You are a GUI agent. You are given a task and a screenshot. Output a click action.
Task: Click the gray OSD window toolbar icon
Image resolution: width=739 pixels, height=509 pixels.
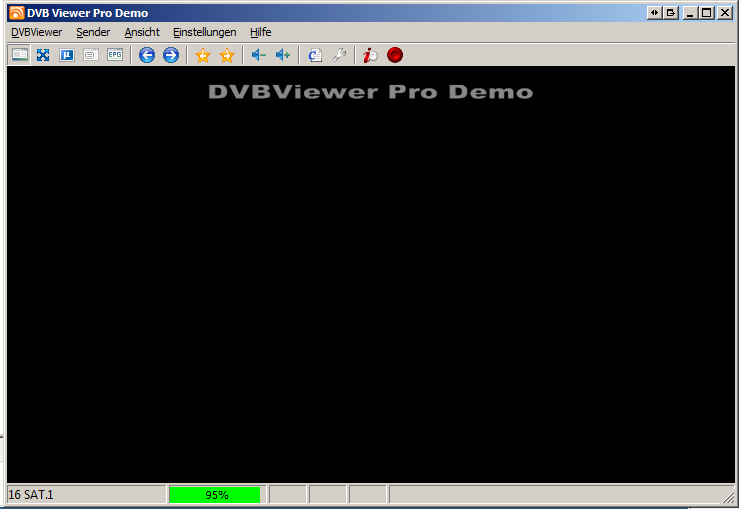(x=91, y=55)
